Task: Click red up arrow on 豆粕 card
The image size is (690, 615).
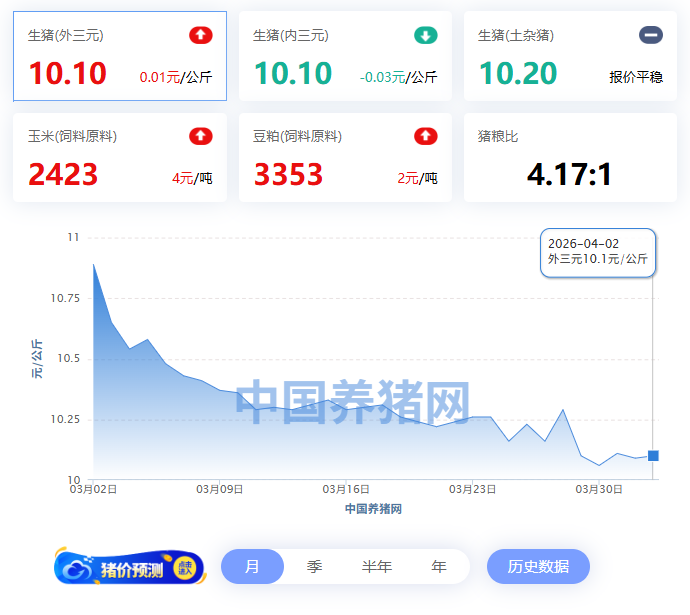Action: point(426,136)
